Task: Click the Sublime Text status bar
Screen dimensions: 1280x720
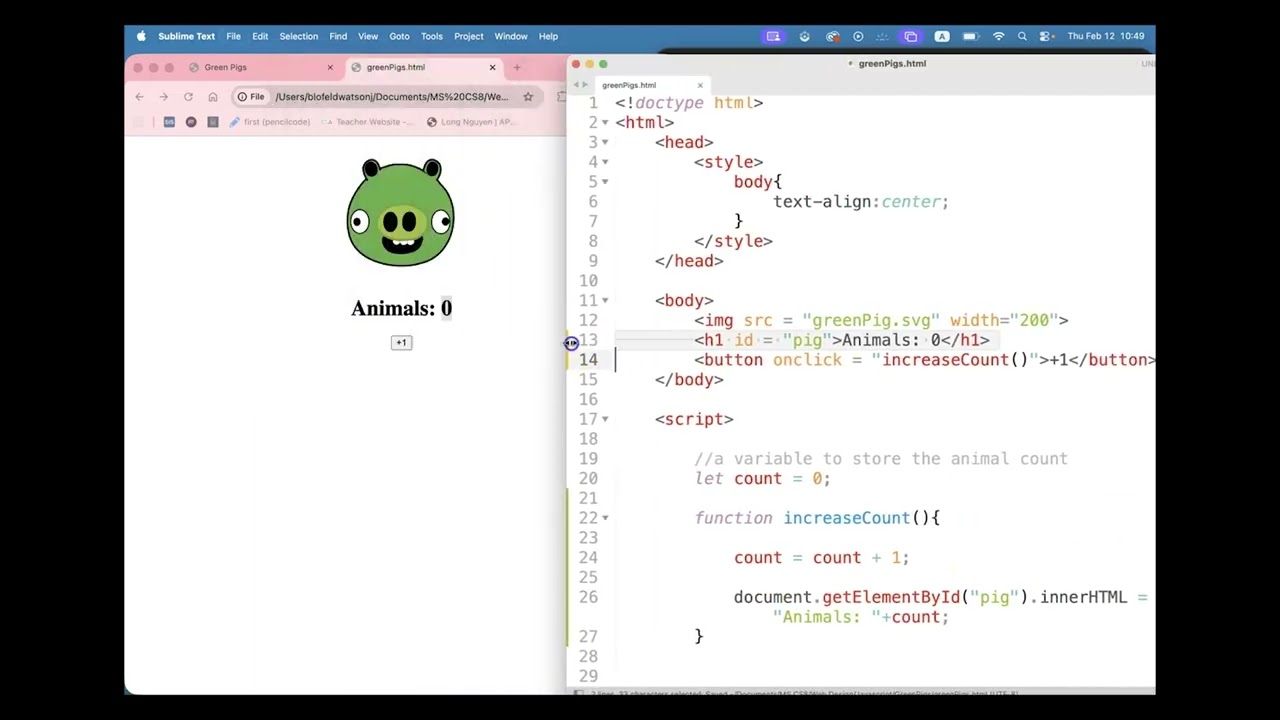Action: [x=860, y=693]
